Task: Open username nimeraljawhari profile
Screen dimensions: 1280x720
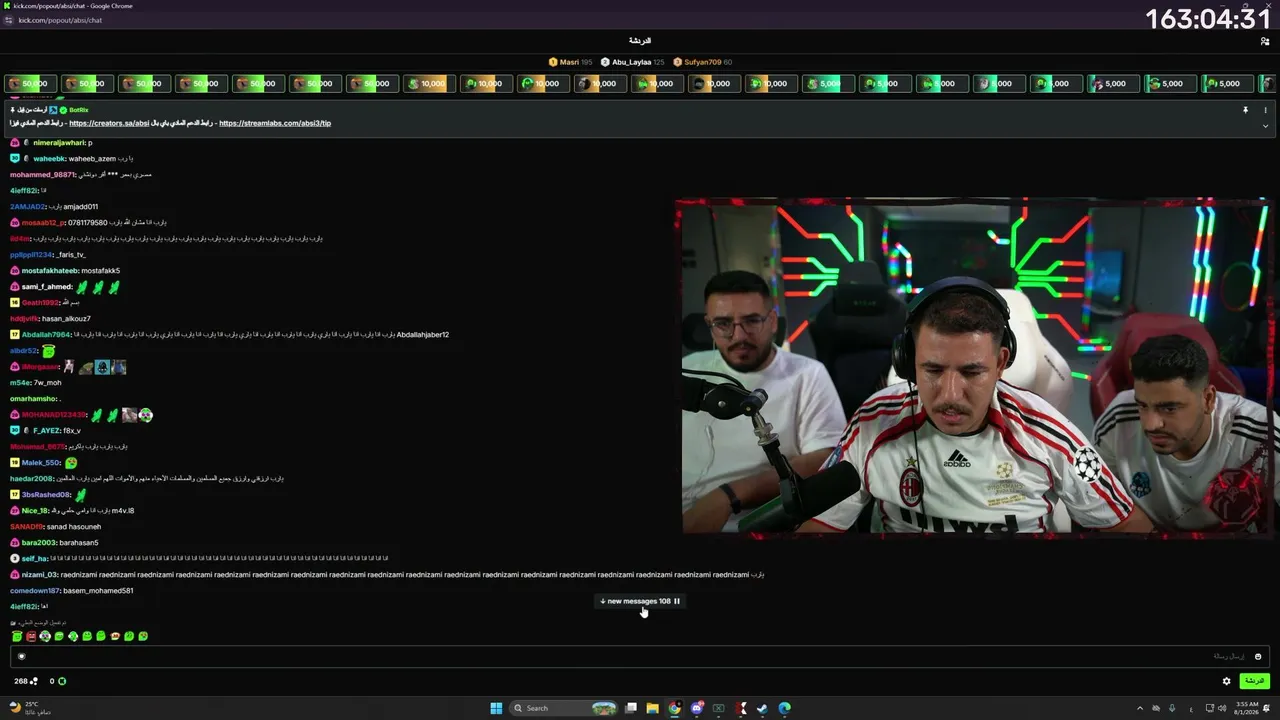Action: [59, 143]
